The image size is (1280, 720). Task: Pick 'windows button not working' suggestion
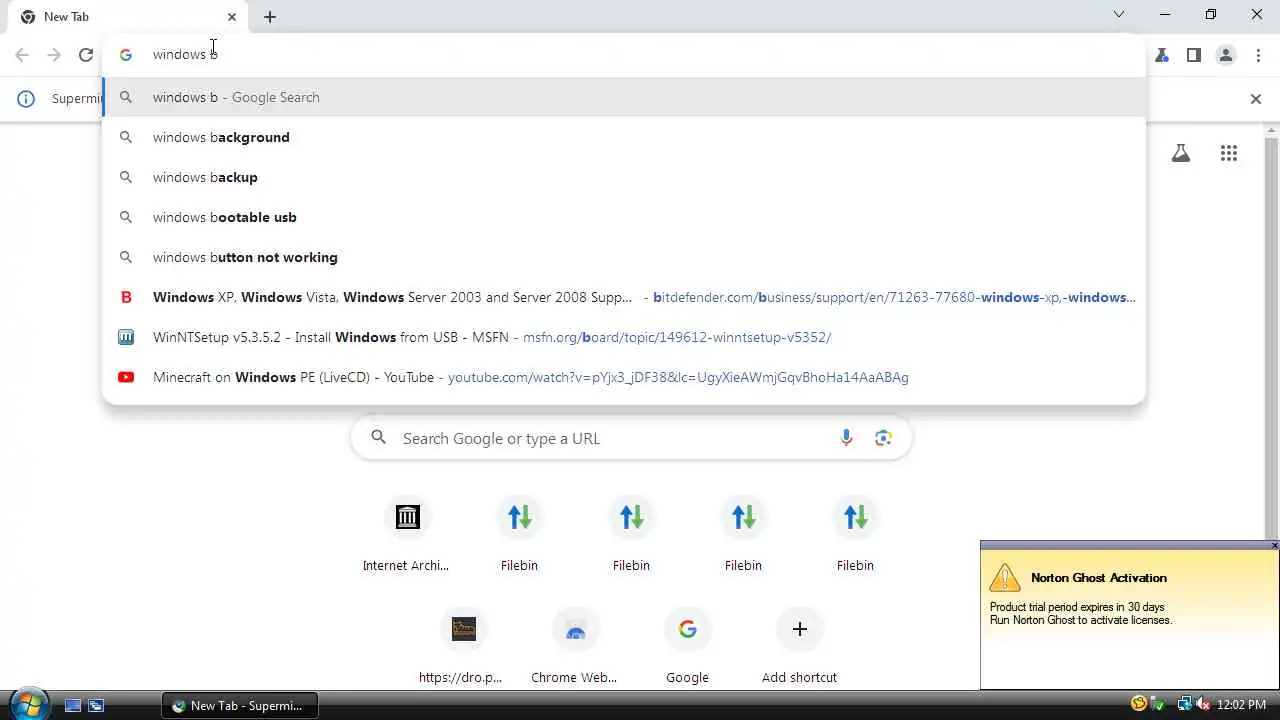tap(624, 257)
